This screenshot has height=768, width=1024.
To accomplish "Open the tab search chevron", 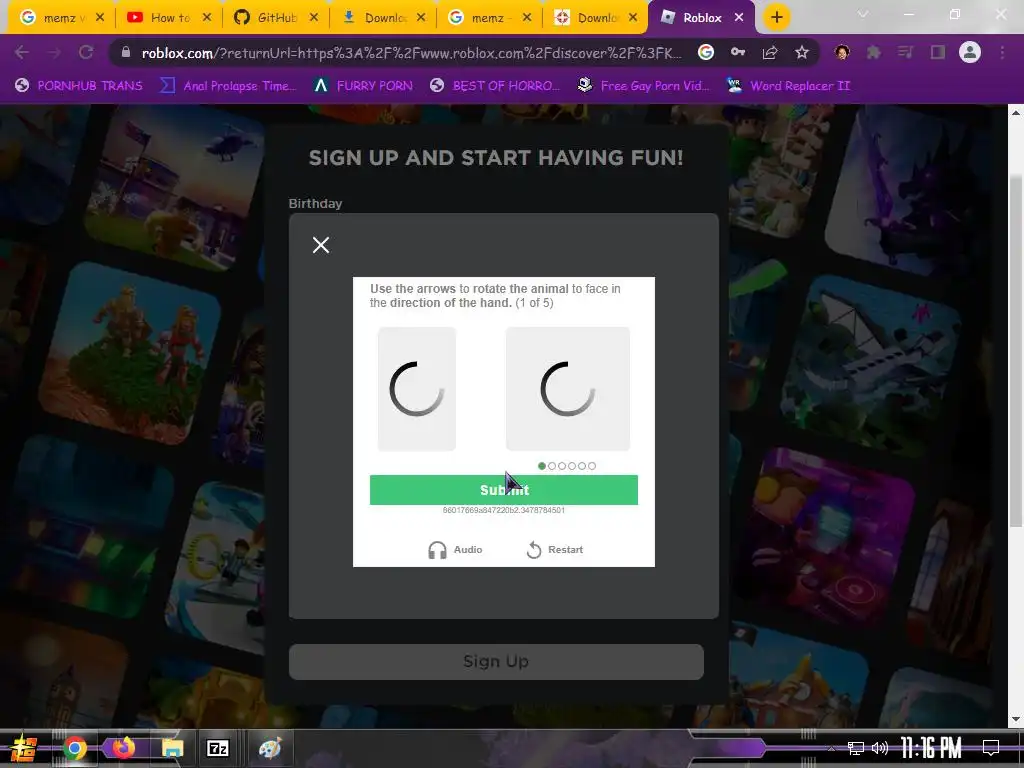I will pyautogui.click(x=863, y=14).
